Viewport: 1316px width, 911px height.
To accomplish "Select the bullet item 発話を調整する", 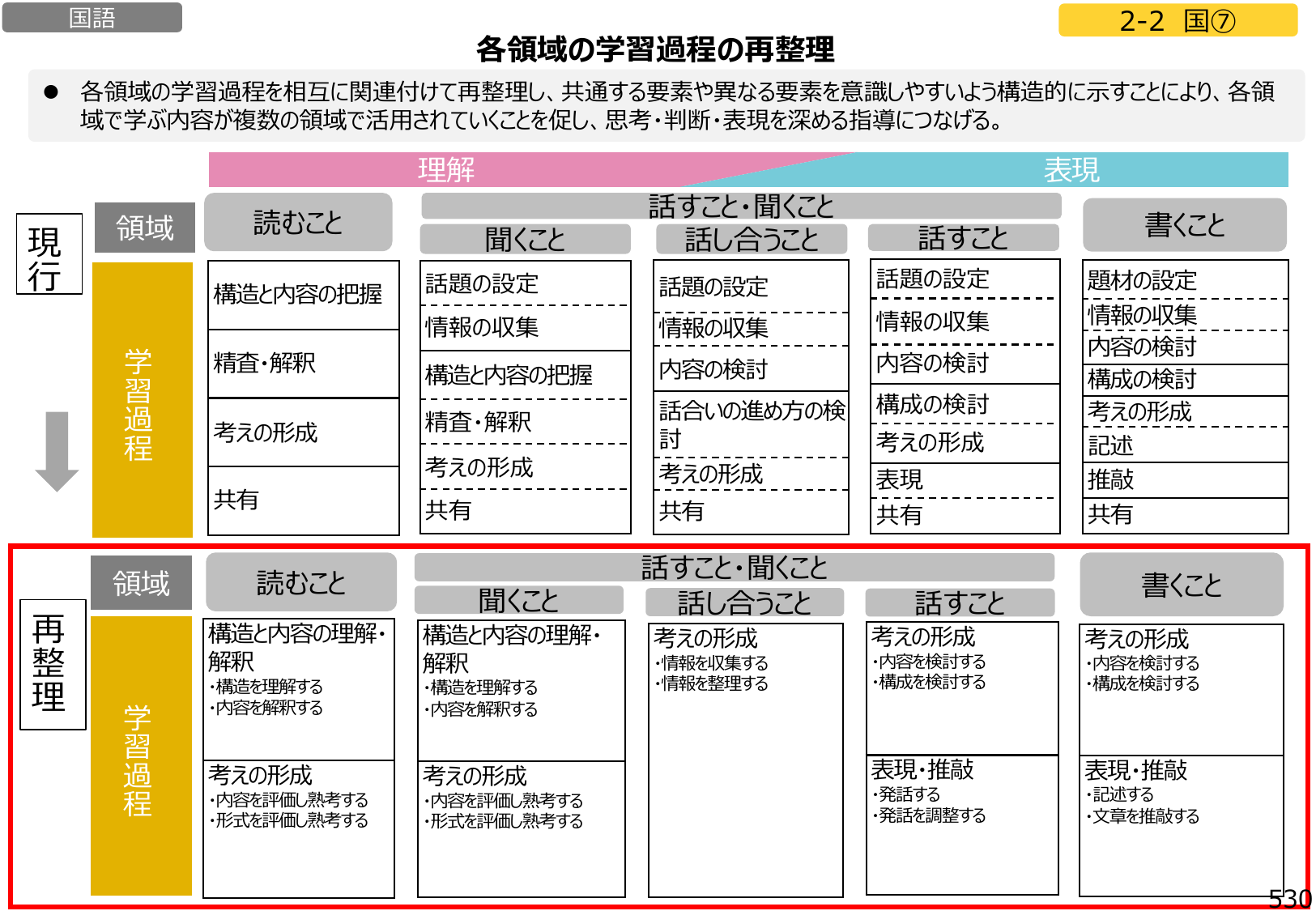I will point(929,815).
